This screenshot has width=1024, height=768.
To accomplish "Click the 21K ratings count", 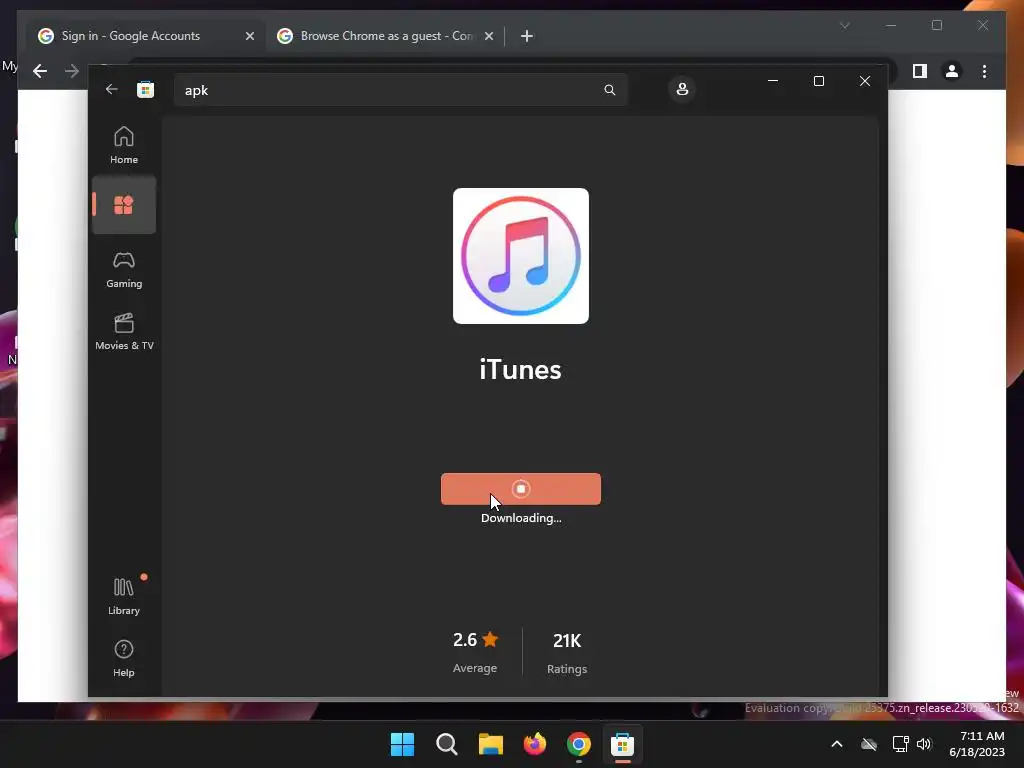I will coord(567,641).
